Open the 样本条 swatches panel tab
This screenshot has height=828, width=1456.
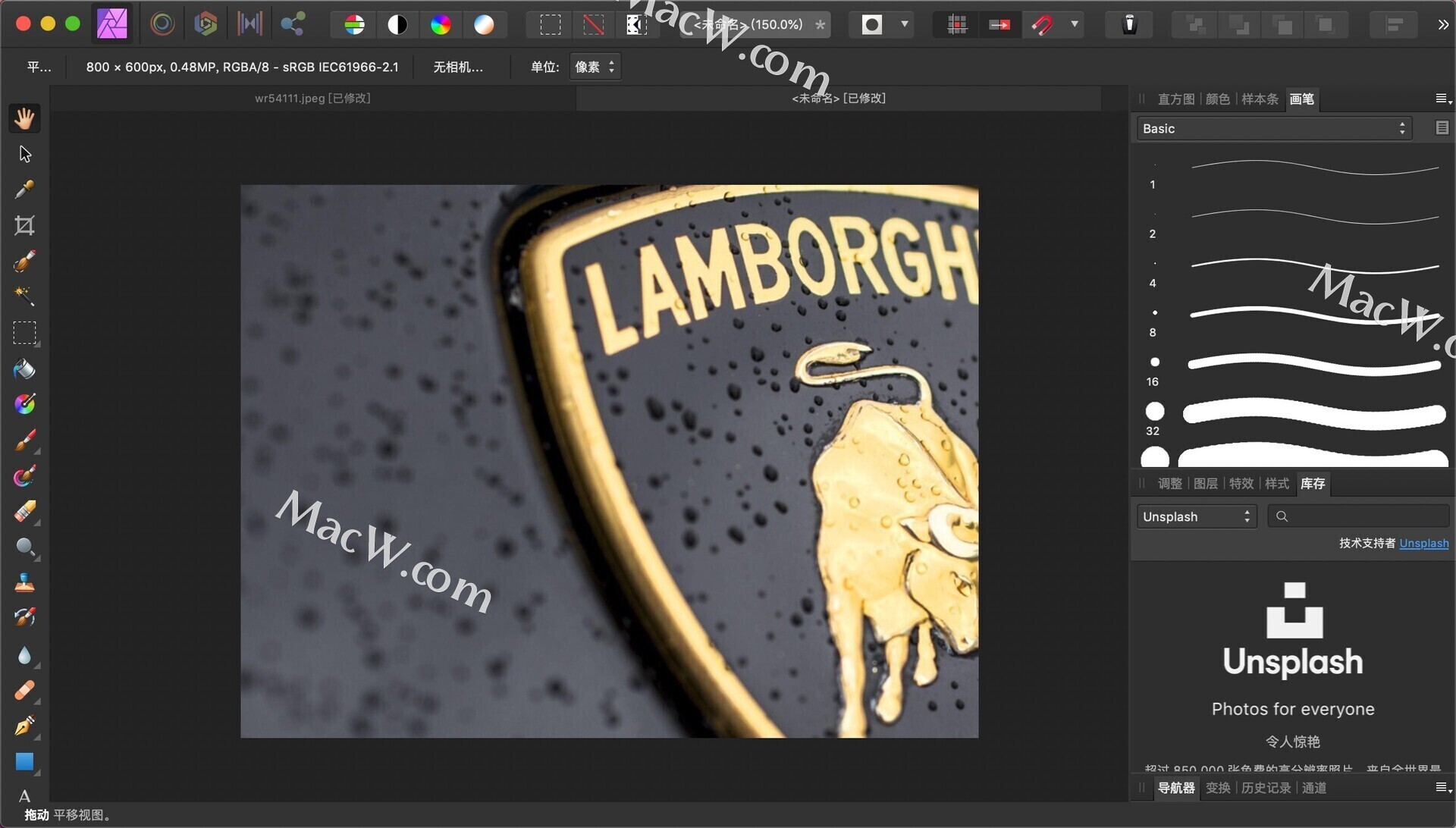point(1260,99)
